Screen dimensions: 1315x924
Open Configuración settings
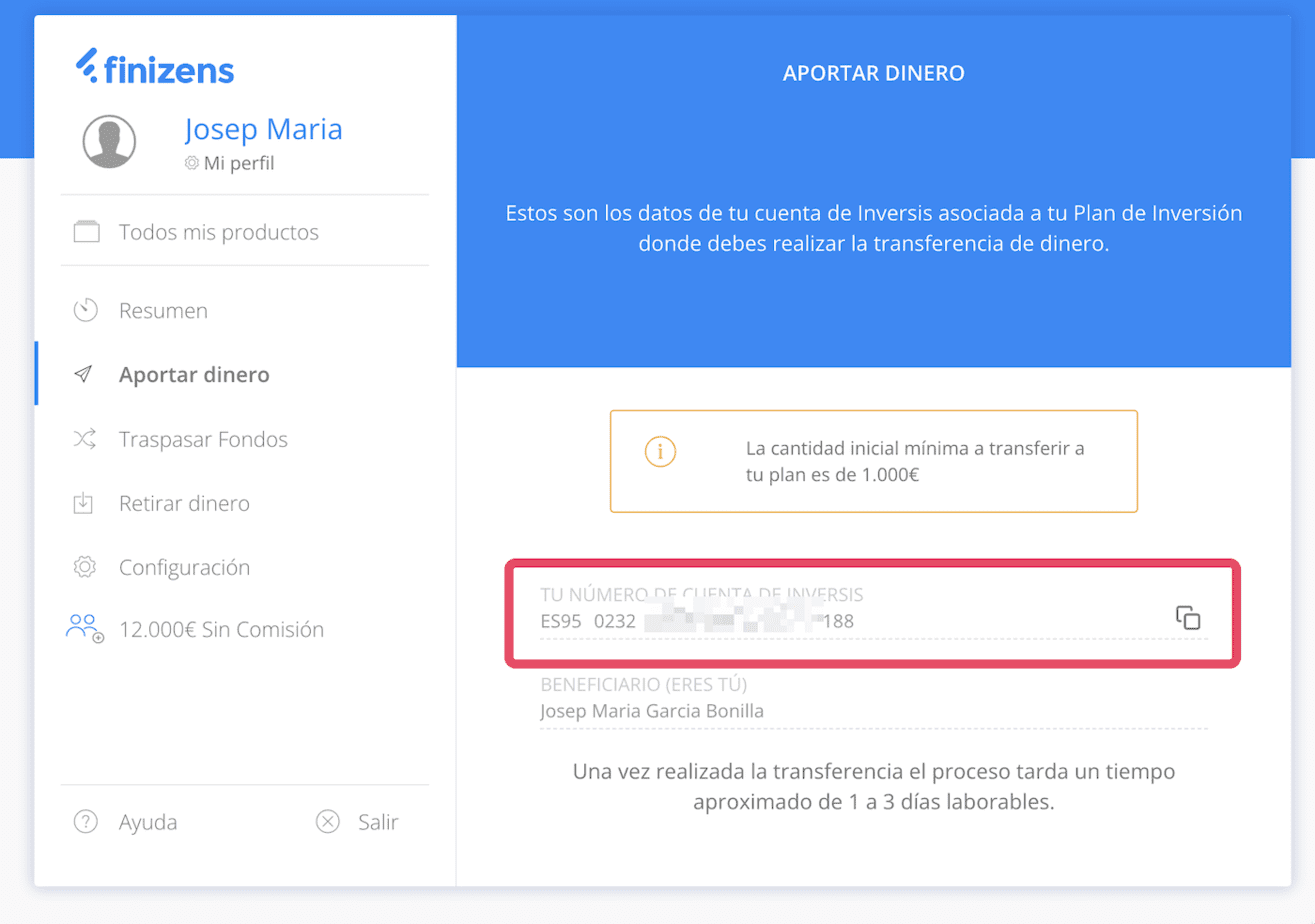(184, 567)
